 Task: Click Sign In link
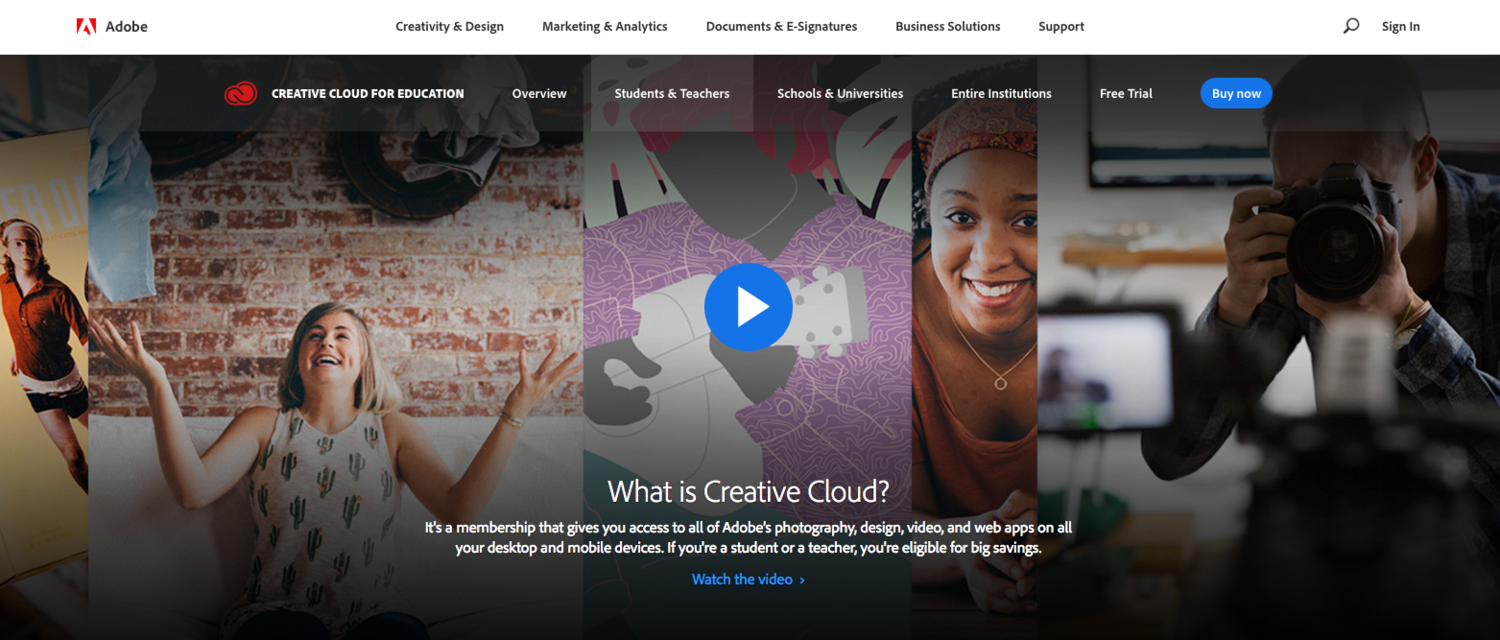point(1400,27)
